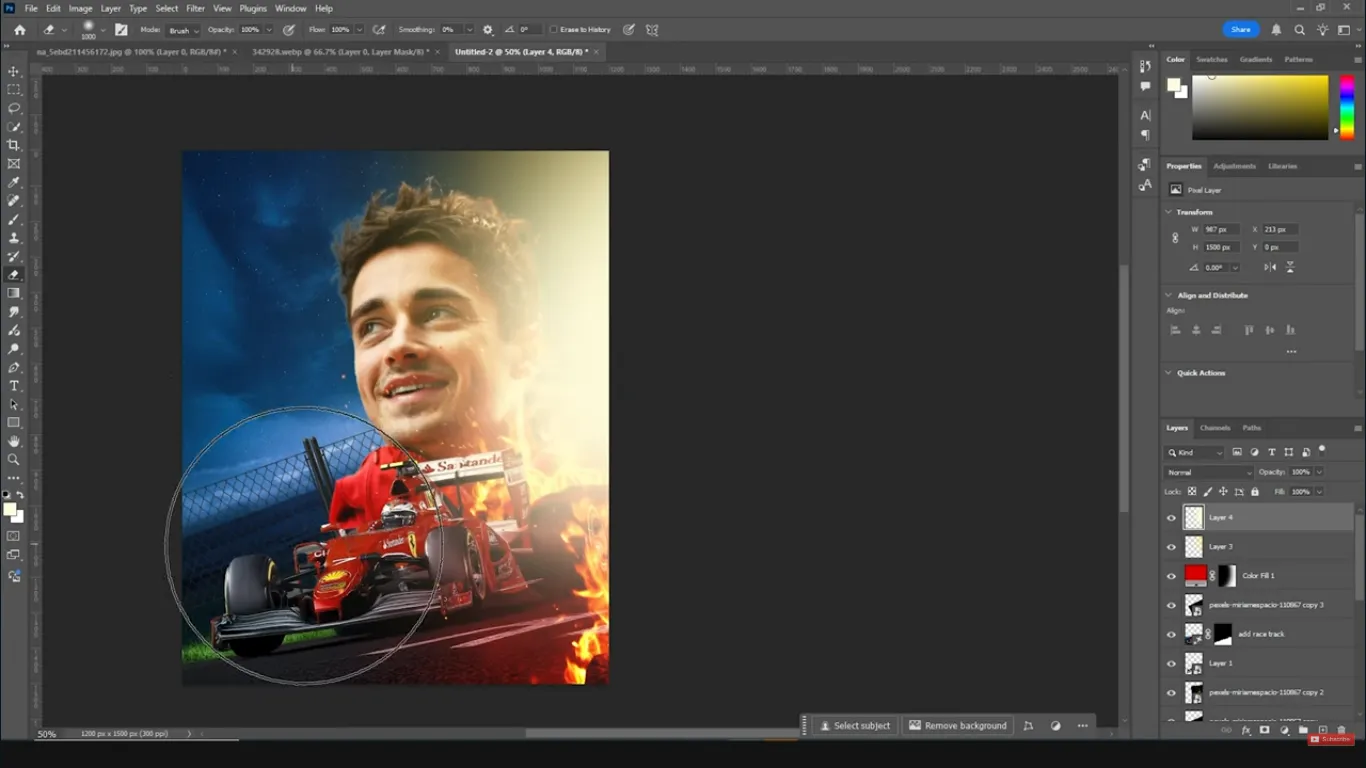The width and height of the screenshot is (1366, 768).
Task: Select the Brush tool in toolbar
Action: (x=14, y=219)
